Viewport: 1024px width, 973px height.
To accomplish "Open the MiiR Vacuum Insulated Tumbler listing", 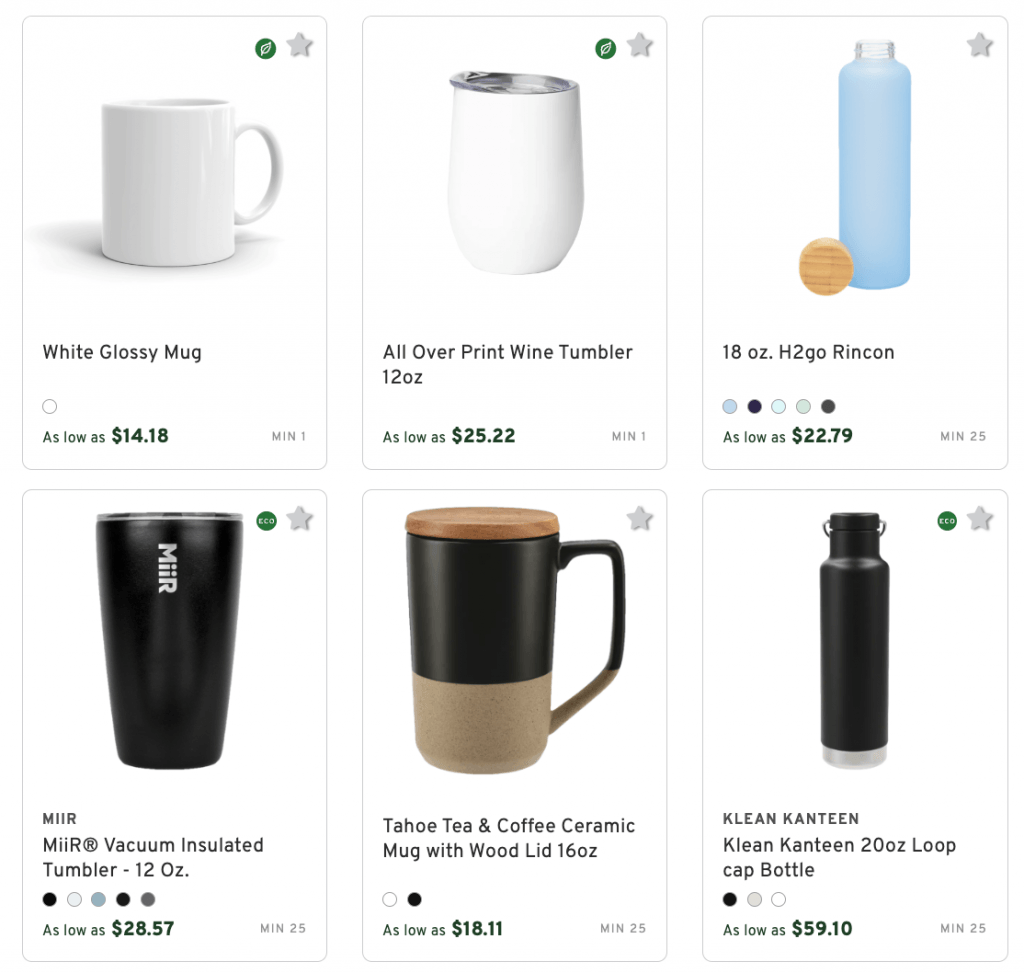I will pyautogui.click(x=154, y=857).
